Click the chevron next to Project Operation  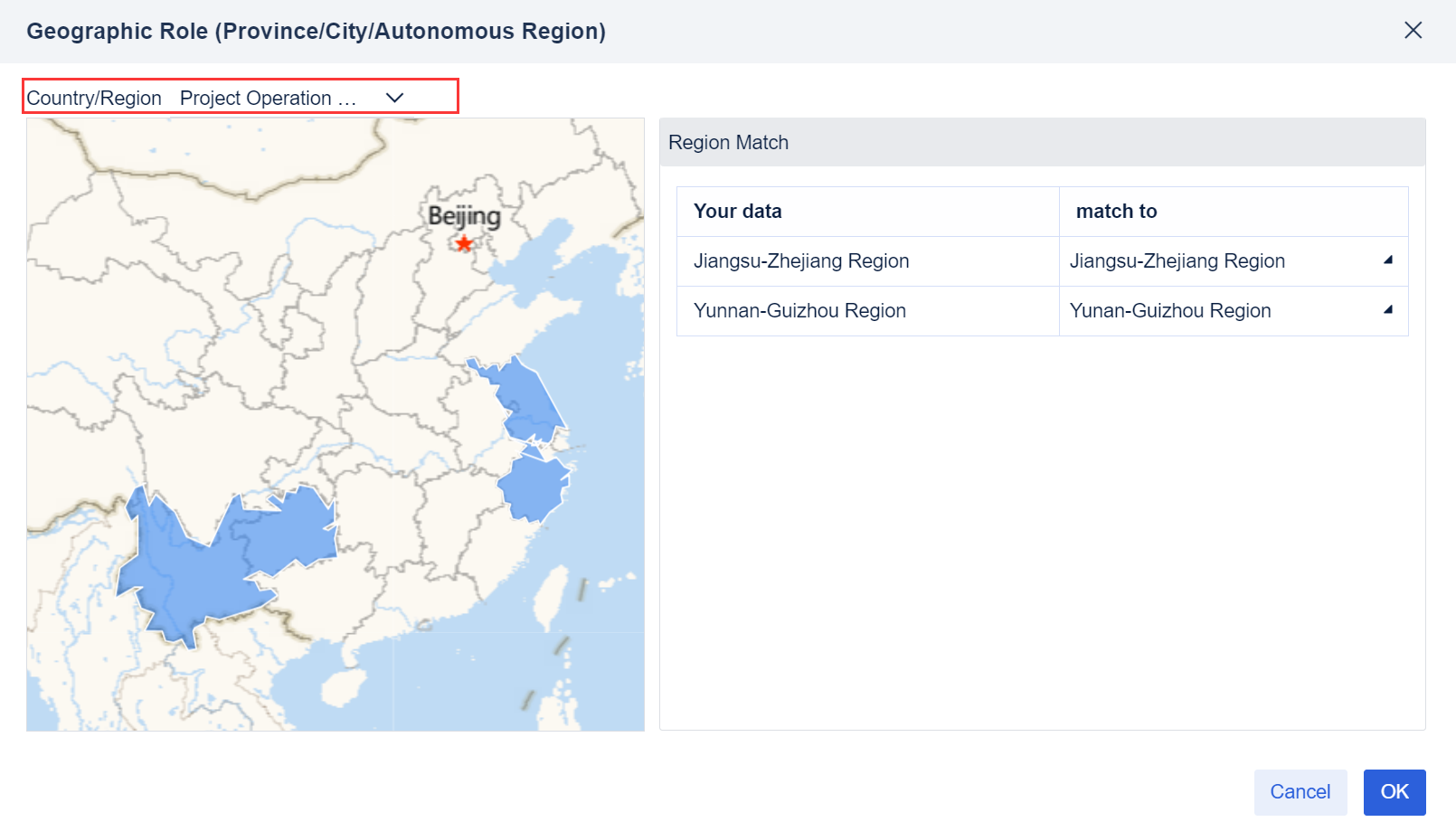pos(394,98)
